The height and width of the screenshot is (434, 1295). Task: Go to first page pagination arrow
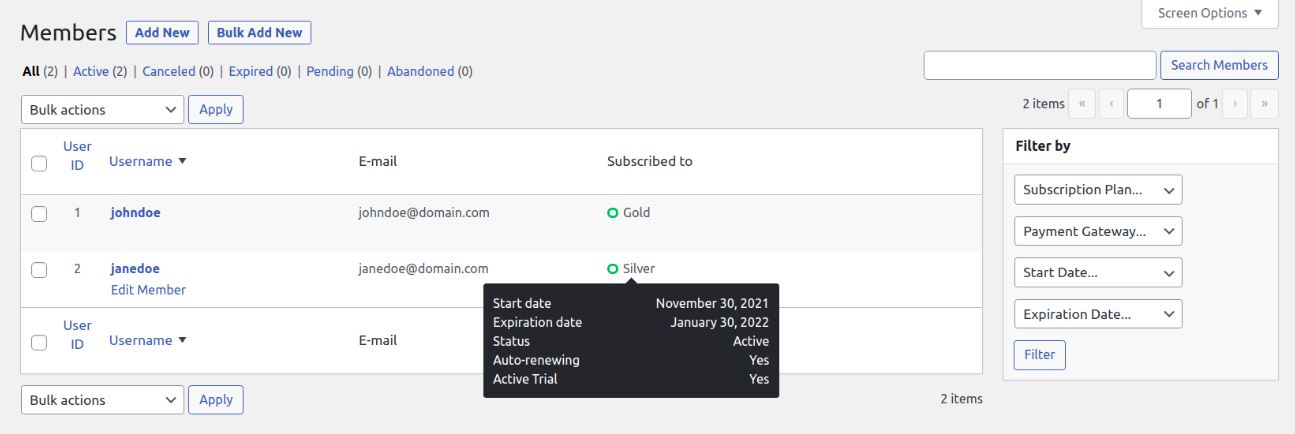(x=1082, y=103)
